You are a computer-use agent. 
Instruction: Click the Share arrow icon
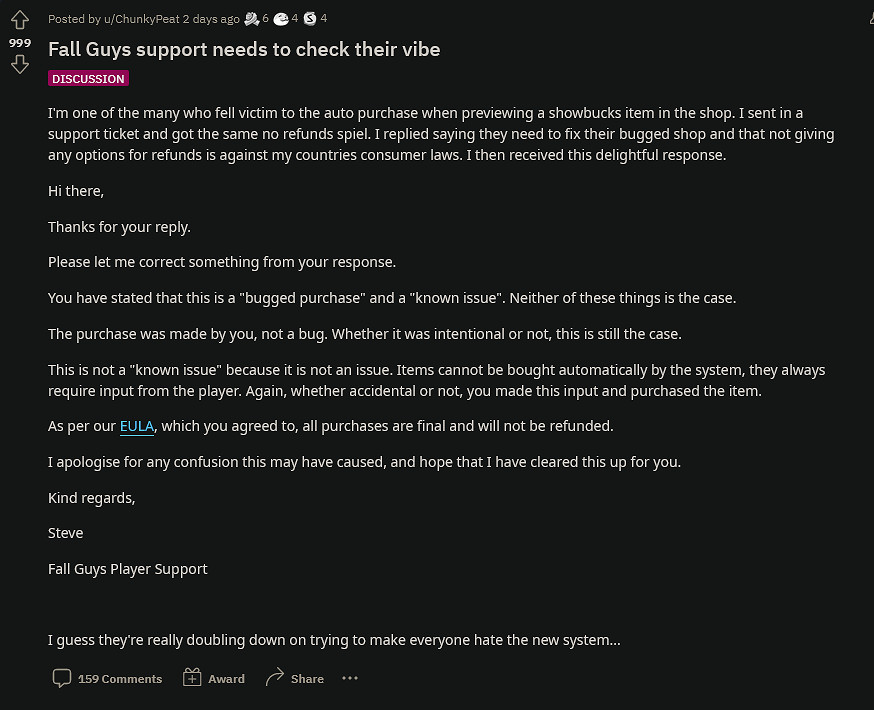[274, 678]
